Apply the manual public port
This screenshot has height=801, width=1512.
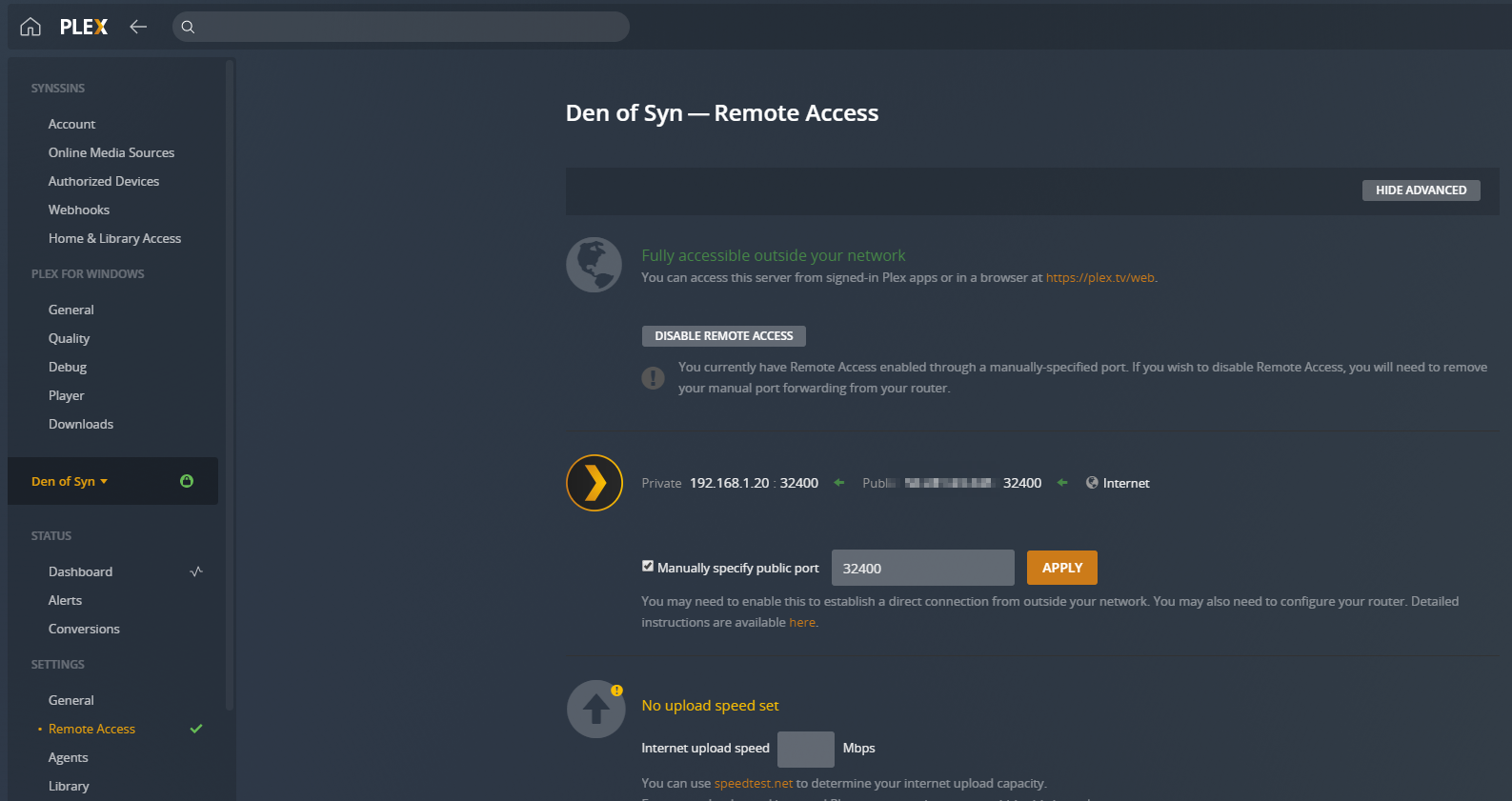(1062, 568)
